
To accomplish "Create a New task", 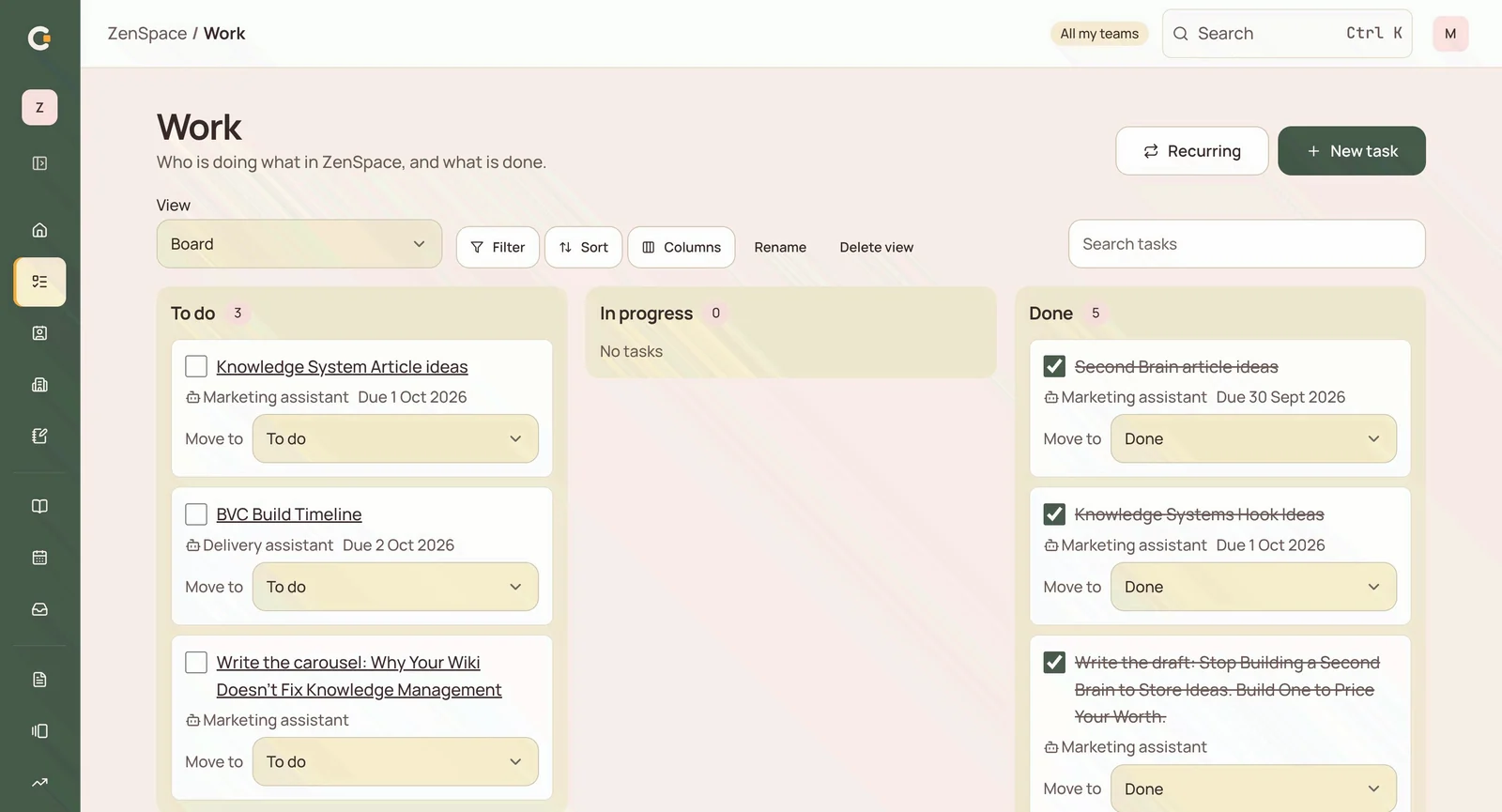I will (1352, 151).
